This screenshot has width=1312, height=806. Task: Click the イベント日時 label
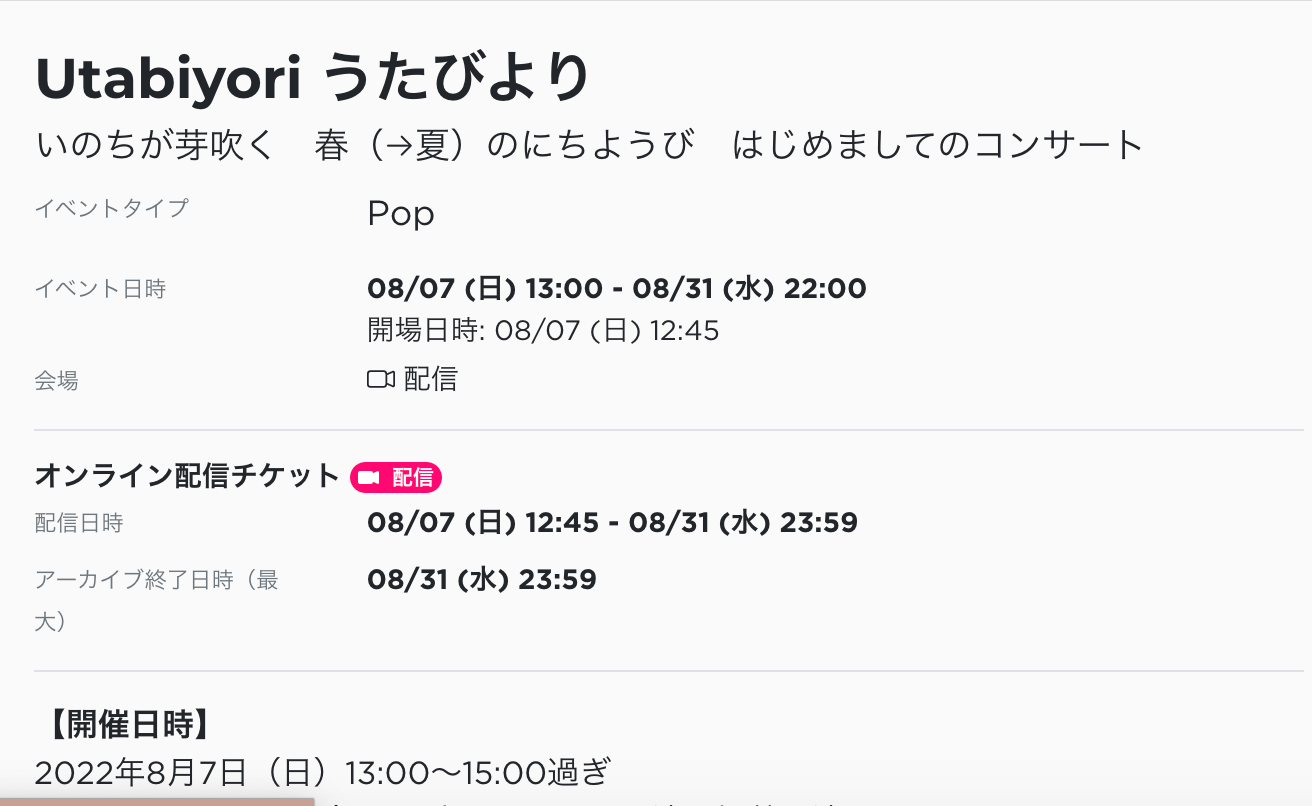pos(100,289)
